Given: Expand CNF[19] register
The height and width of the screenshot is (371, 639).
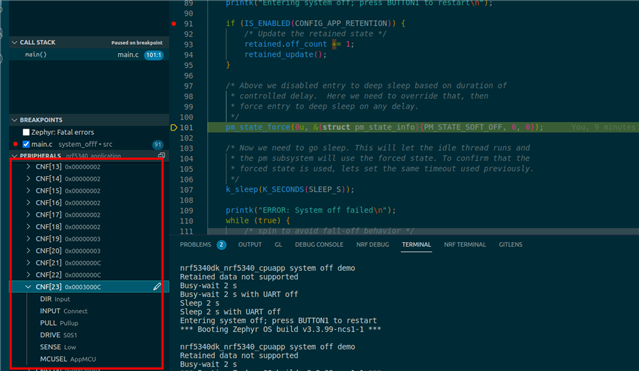Looking at the screenshot, I should 28,238.
